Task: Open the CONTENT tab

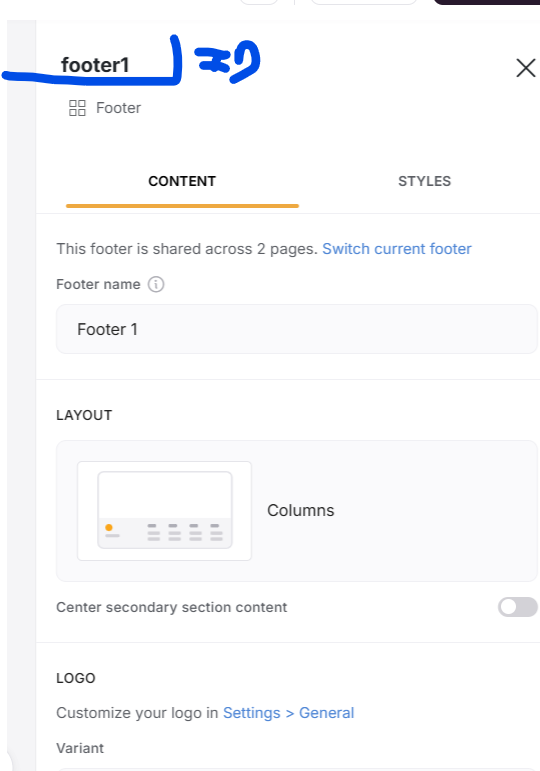Action: tap(182, 181)
